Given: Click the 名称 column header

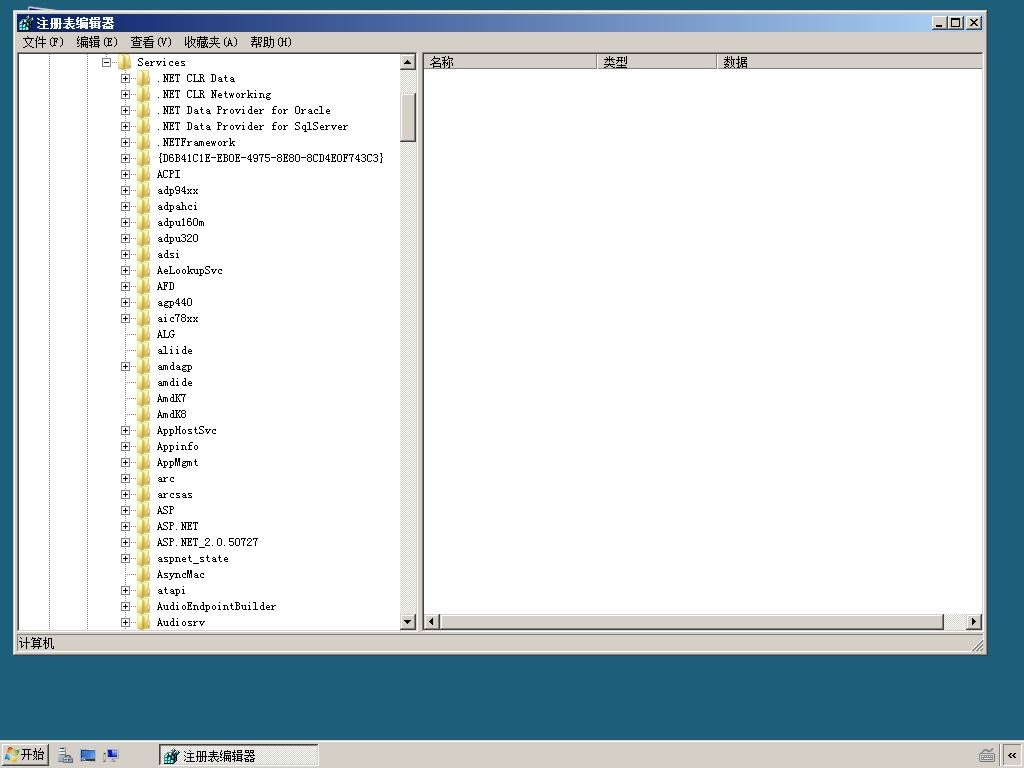Looking at the screenshot, I should 510,62.
